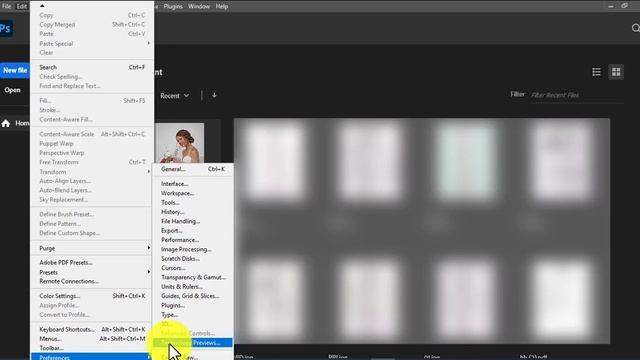Open the search magnifier icon at top right
Screen dimensions: 640x360
[x=636, y=28]
